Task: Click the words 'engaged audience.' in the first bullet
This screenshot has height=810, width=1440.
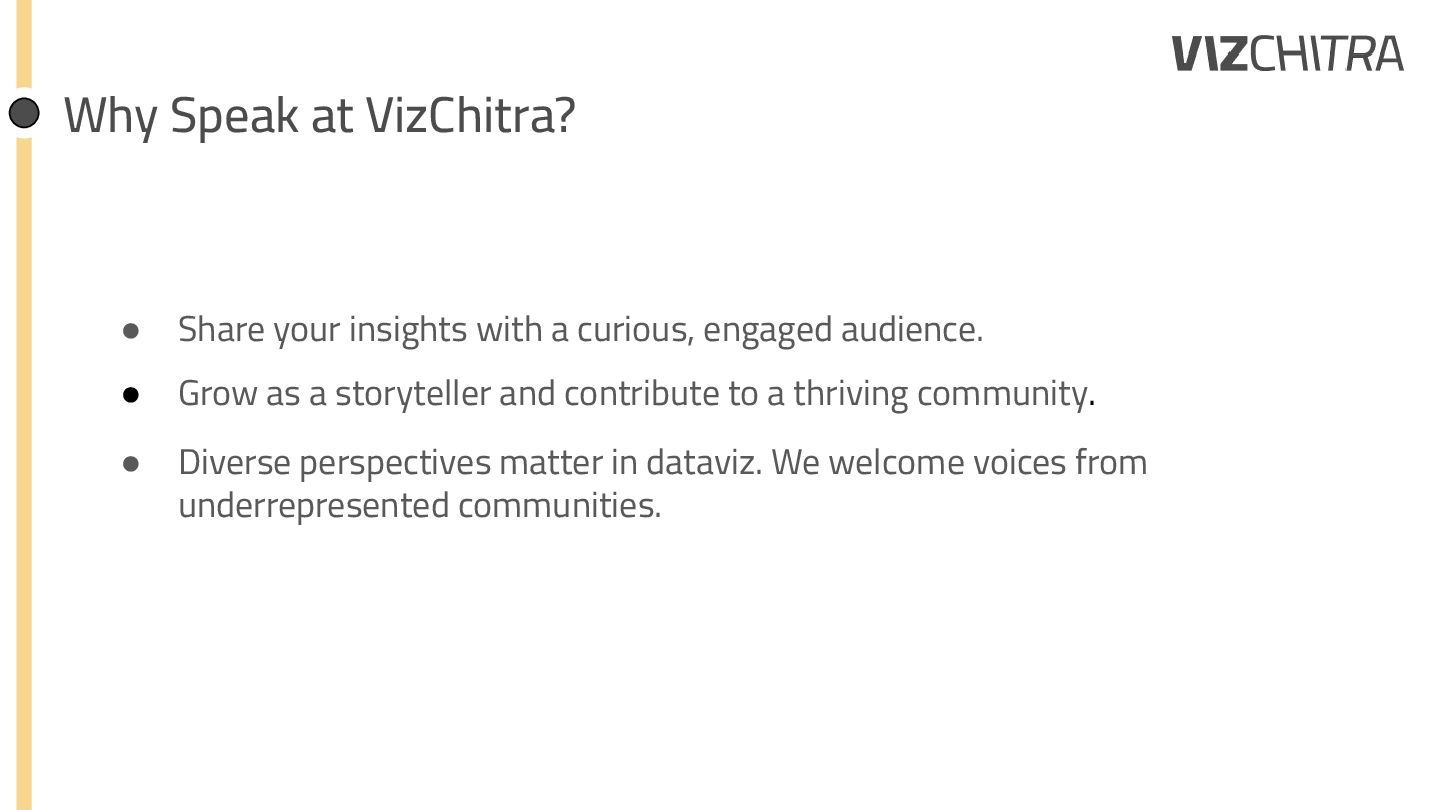Action: (843, 330)
